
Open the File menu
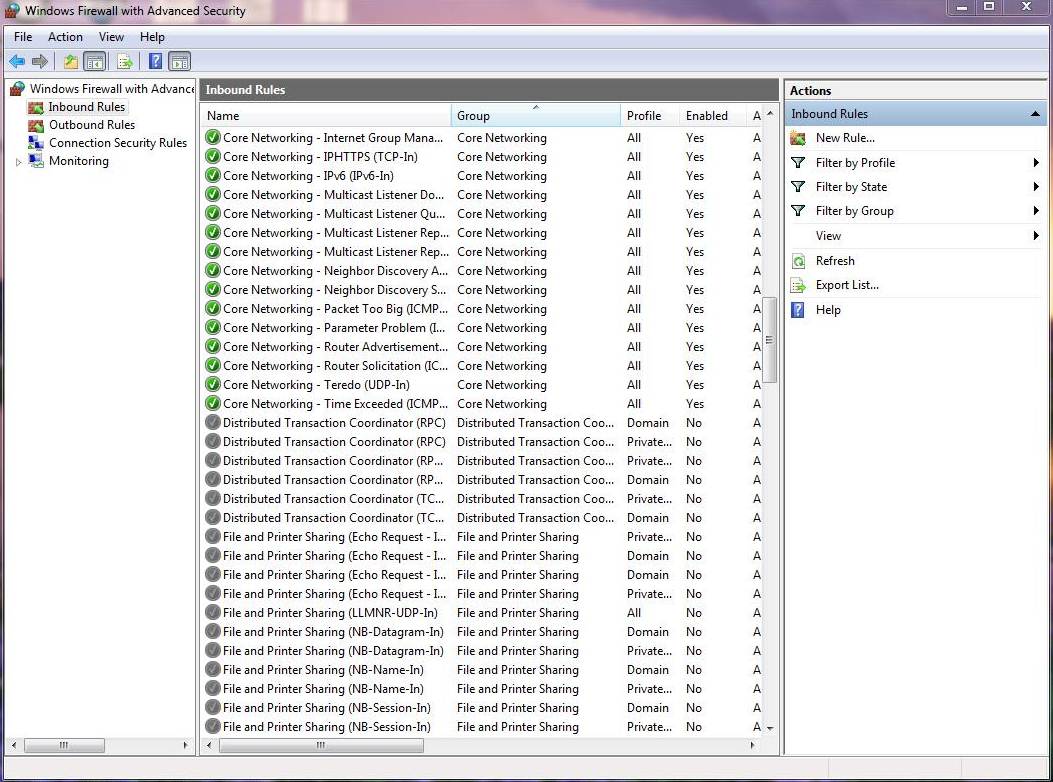point(23,37)
